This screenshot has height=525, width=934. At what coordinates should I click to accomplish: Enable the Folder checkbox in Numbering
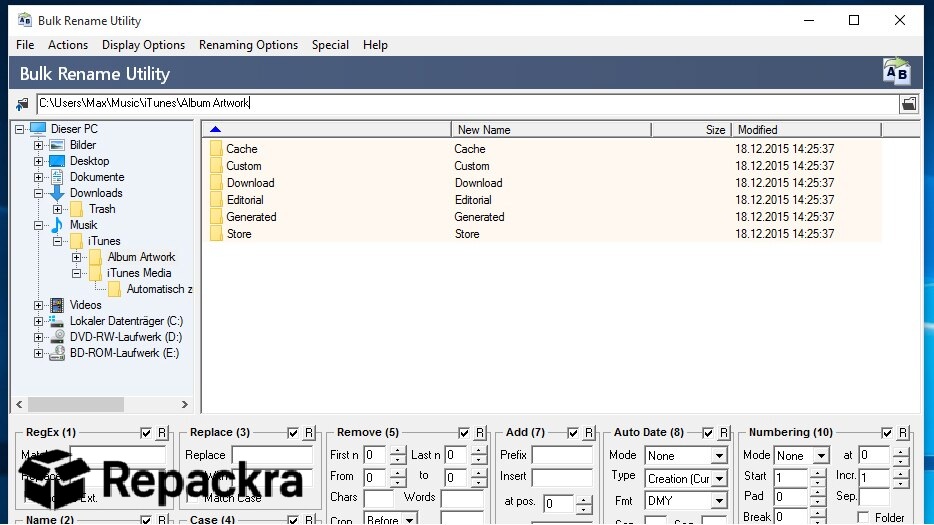864,517
